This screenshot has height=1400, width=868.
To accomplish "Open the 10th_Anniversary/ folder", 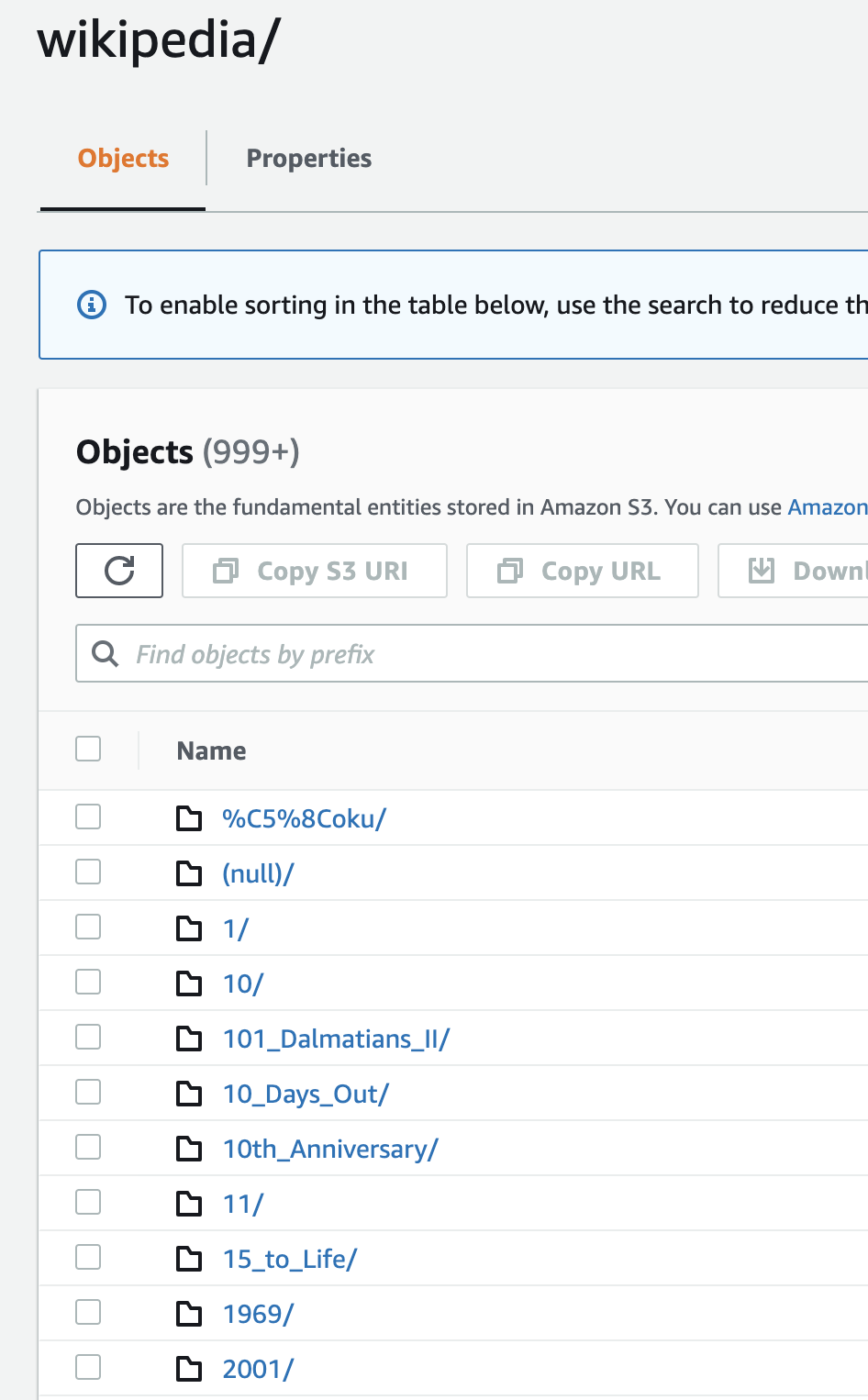I will click(x=331, y=1149).
